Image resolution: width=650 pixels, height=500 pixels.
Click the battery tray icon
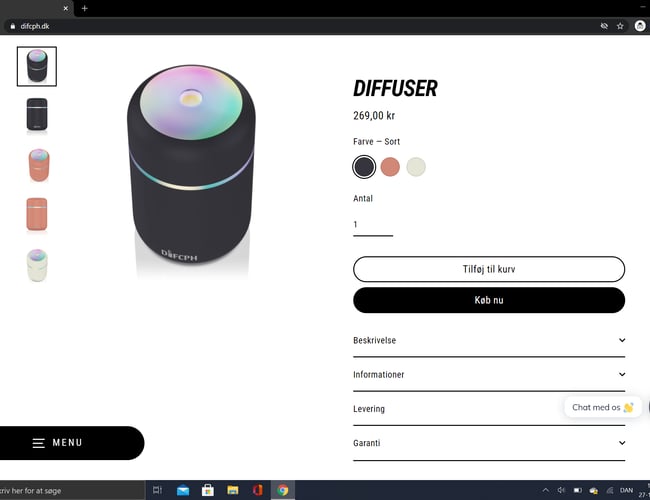[577, 490]
